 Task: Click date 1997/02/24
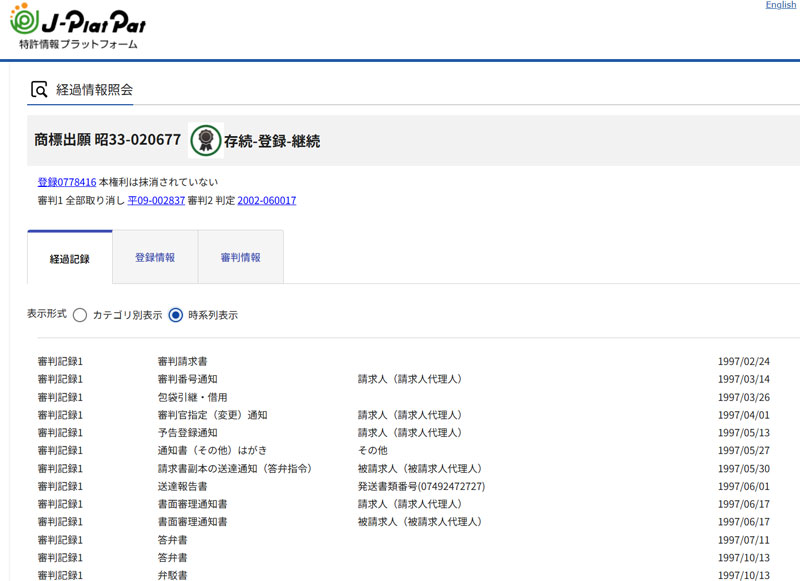tap(743, 361)
